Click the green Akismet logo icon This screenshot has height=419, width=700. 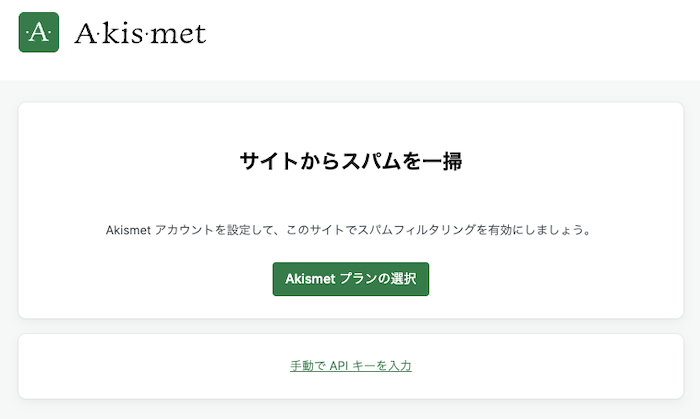[x=39, y=32]
